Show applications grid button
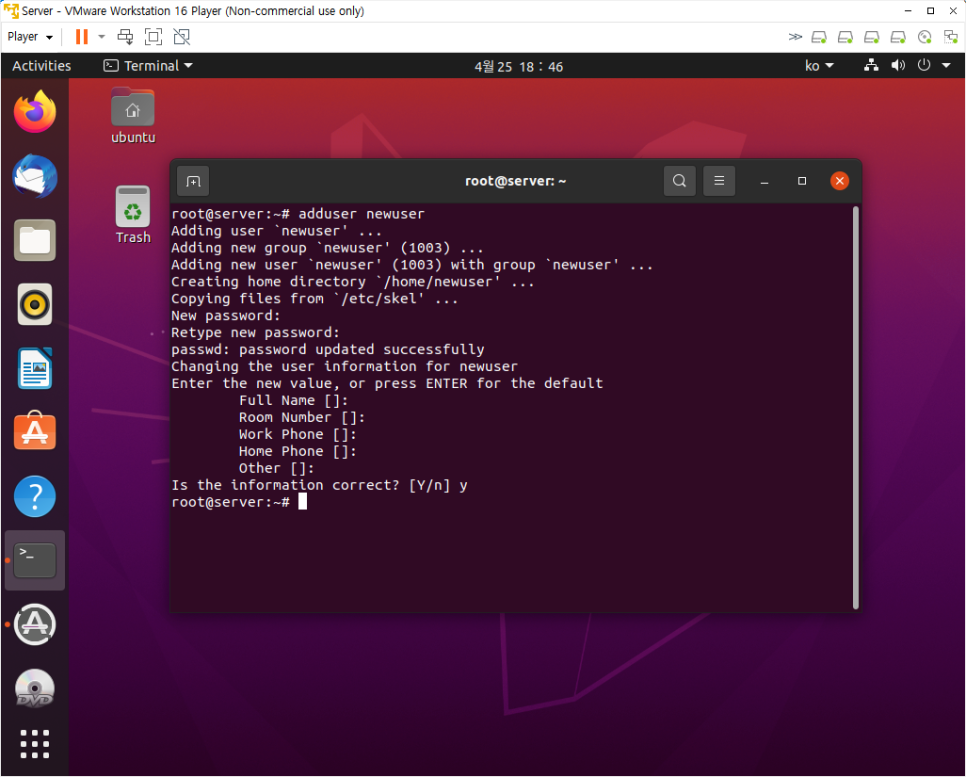The image size is (966, 777). pos(35,744)
